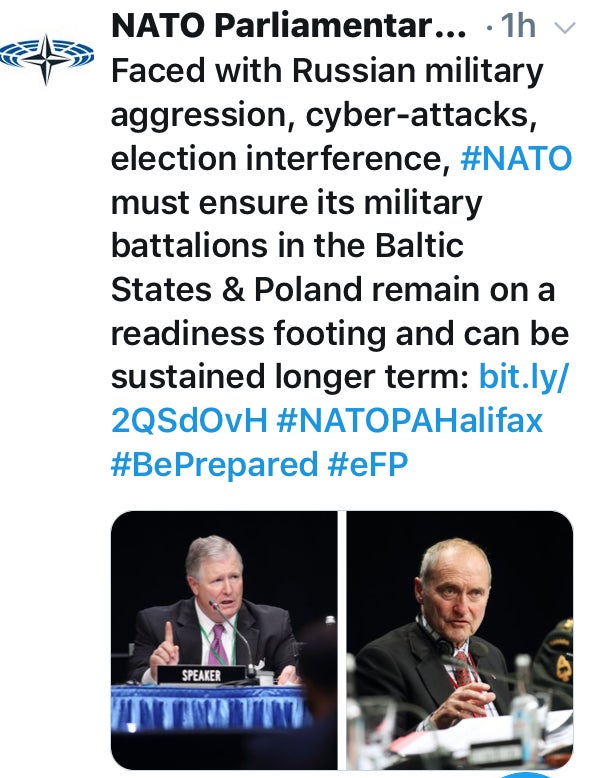
Task: Click the SPEAKER nameplate in the left photo
Action: [201, 675]
